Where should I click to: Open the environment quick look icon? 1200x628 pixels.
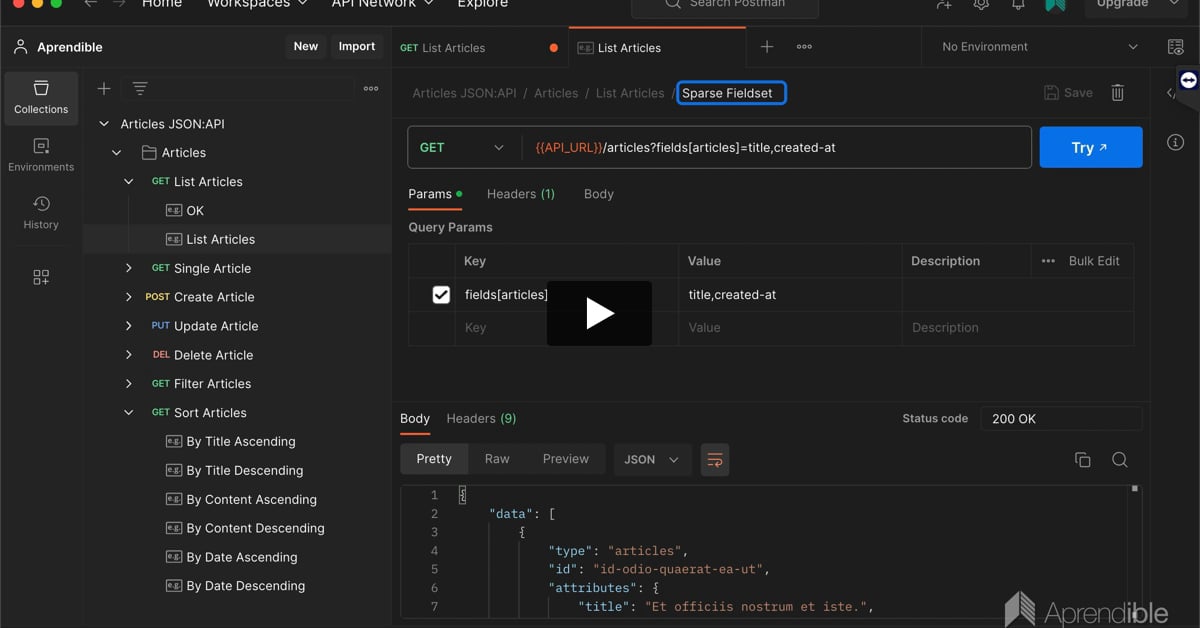pyautogui.click(x=1176, y=47)
